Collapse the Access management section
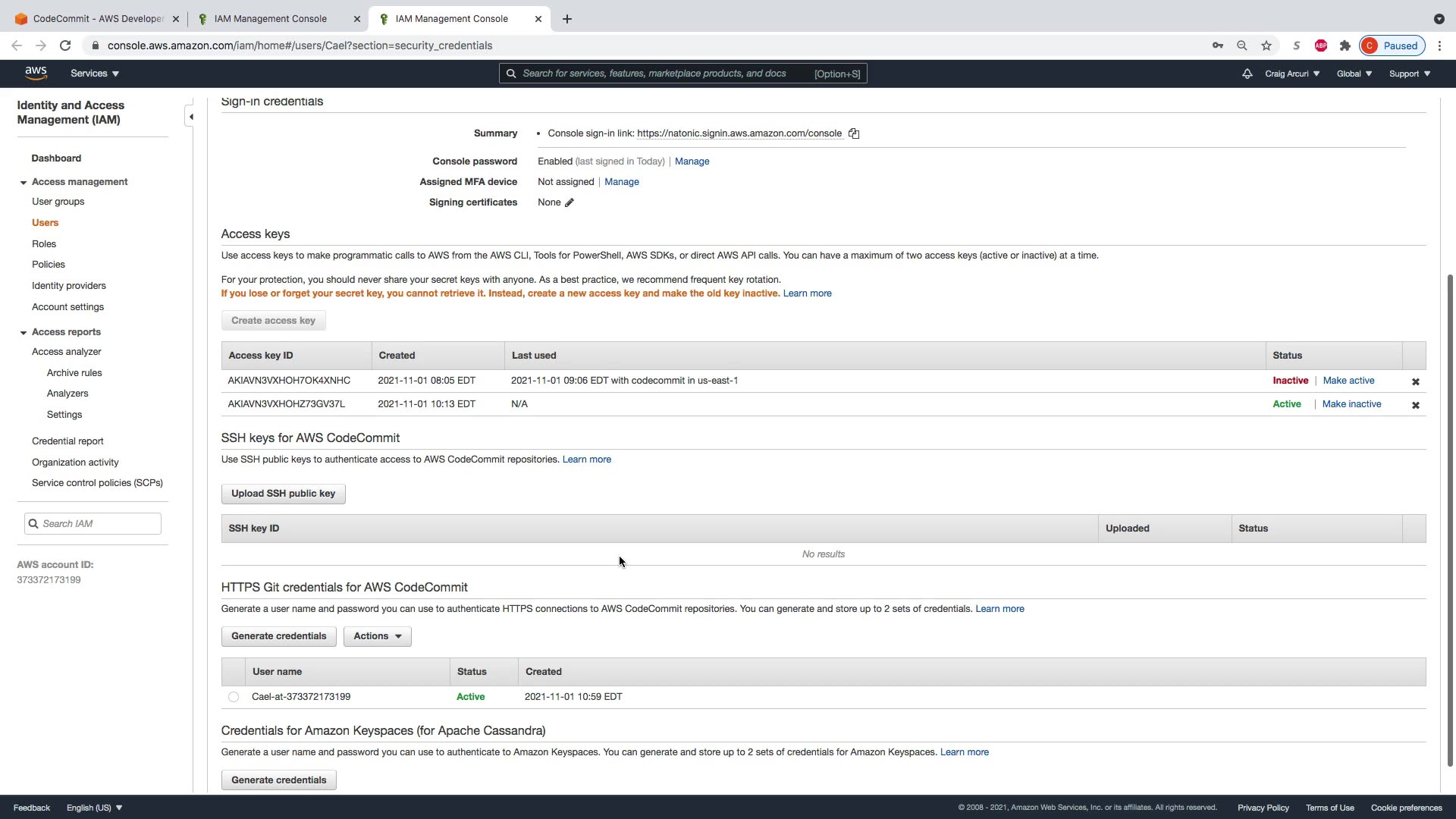Screen dimensions: 1456x819 click(x=24, y=183)
